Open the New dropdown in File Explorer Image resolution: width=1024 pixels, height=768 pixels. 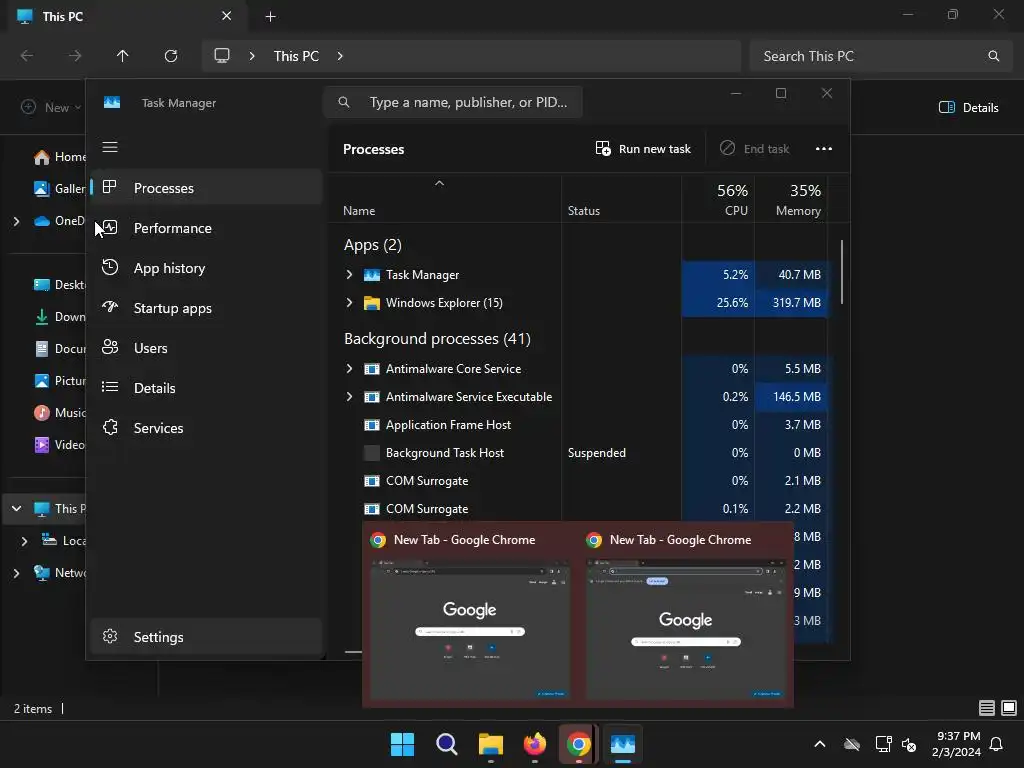tap(51, 108)
